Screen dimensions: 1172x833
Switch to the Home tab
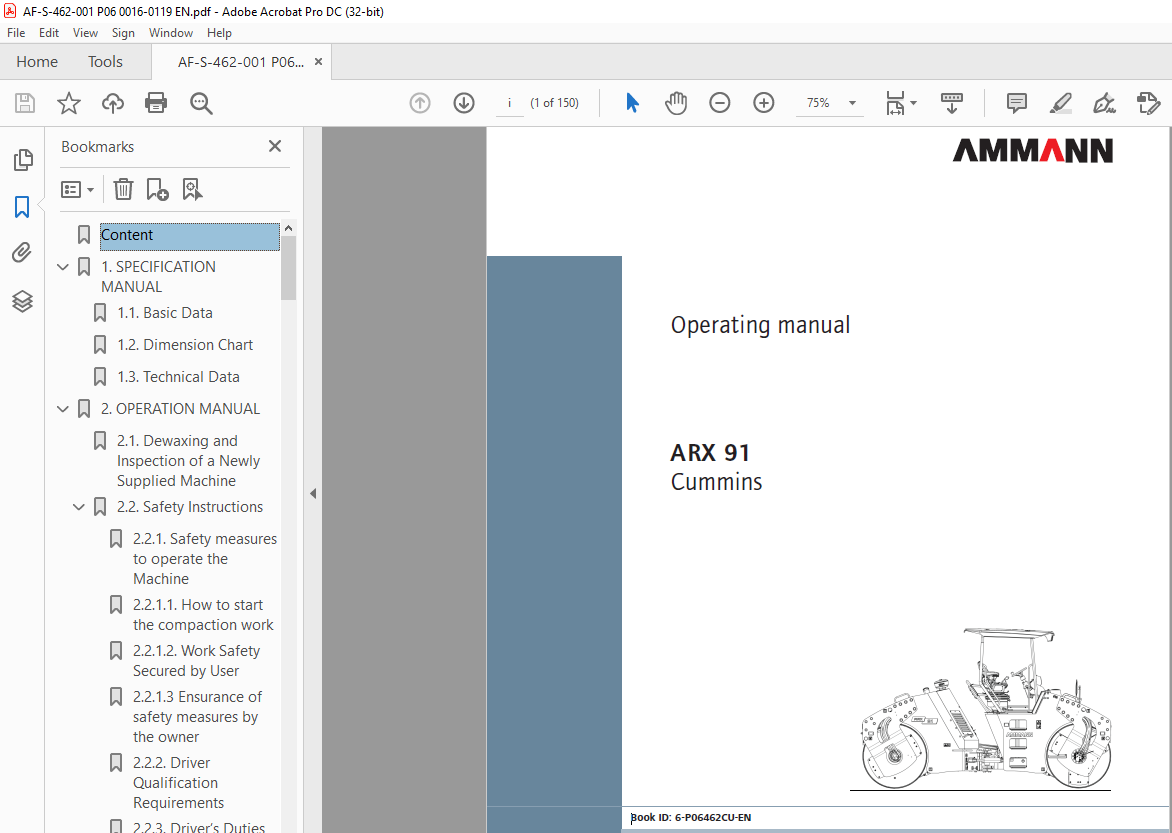37,62
